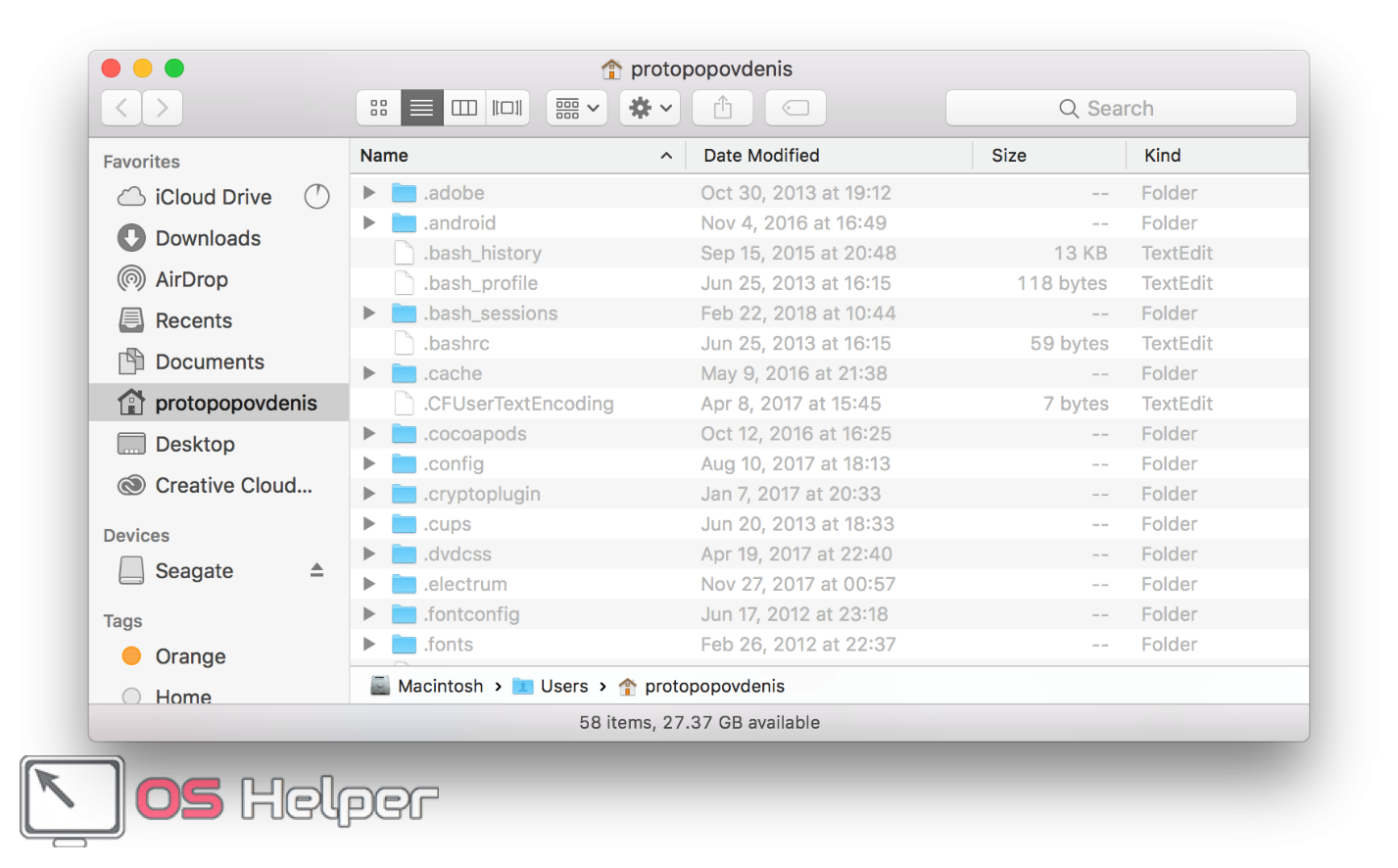Switch to list view
Screen dimensions: 1398x868
point(421,108)
